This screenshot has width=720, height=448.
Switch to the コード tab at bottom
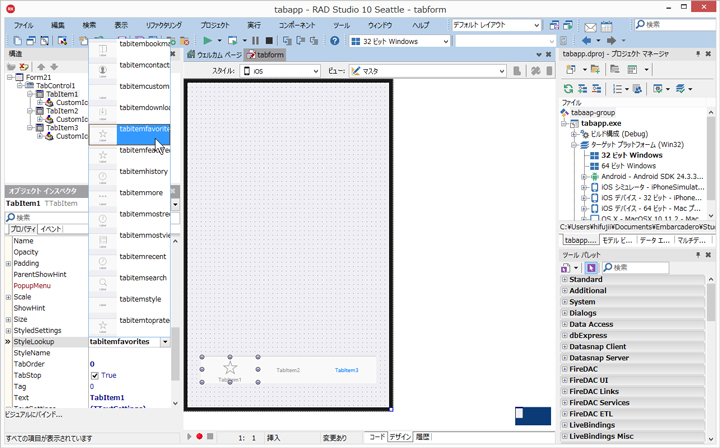(x=377, y=437)
